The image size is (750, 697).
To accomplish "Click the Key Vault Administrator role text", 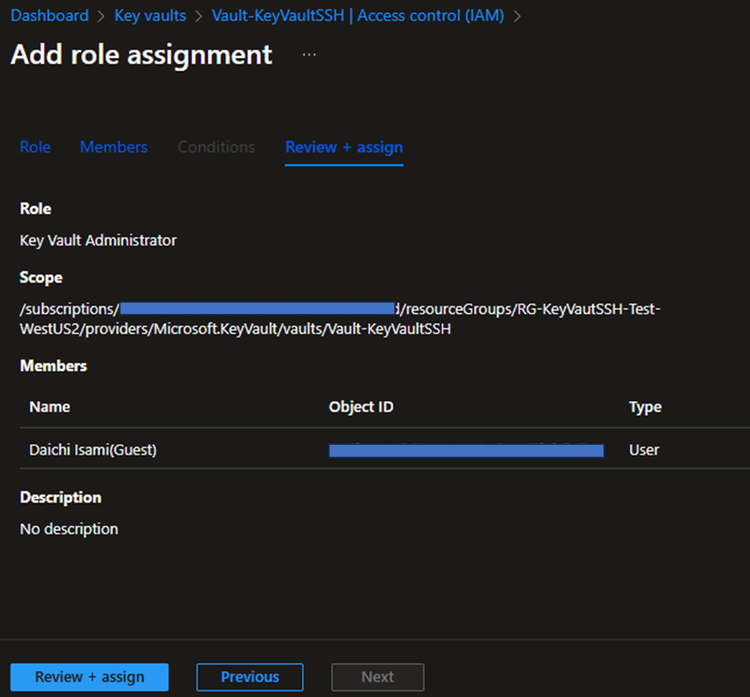I will (x=98, y=240).
